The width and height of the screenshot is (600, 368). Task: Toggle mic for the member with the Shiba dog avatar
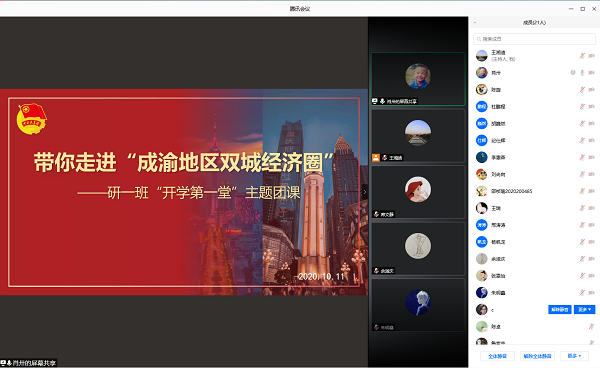(582, 90)
